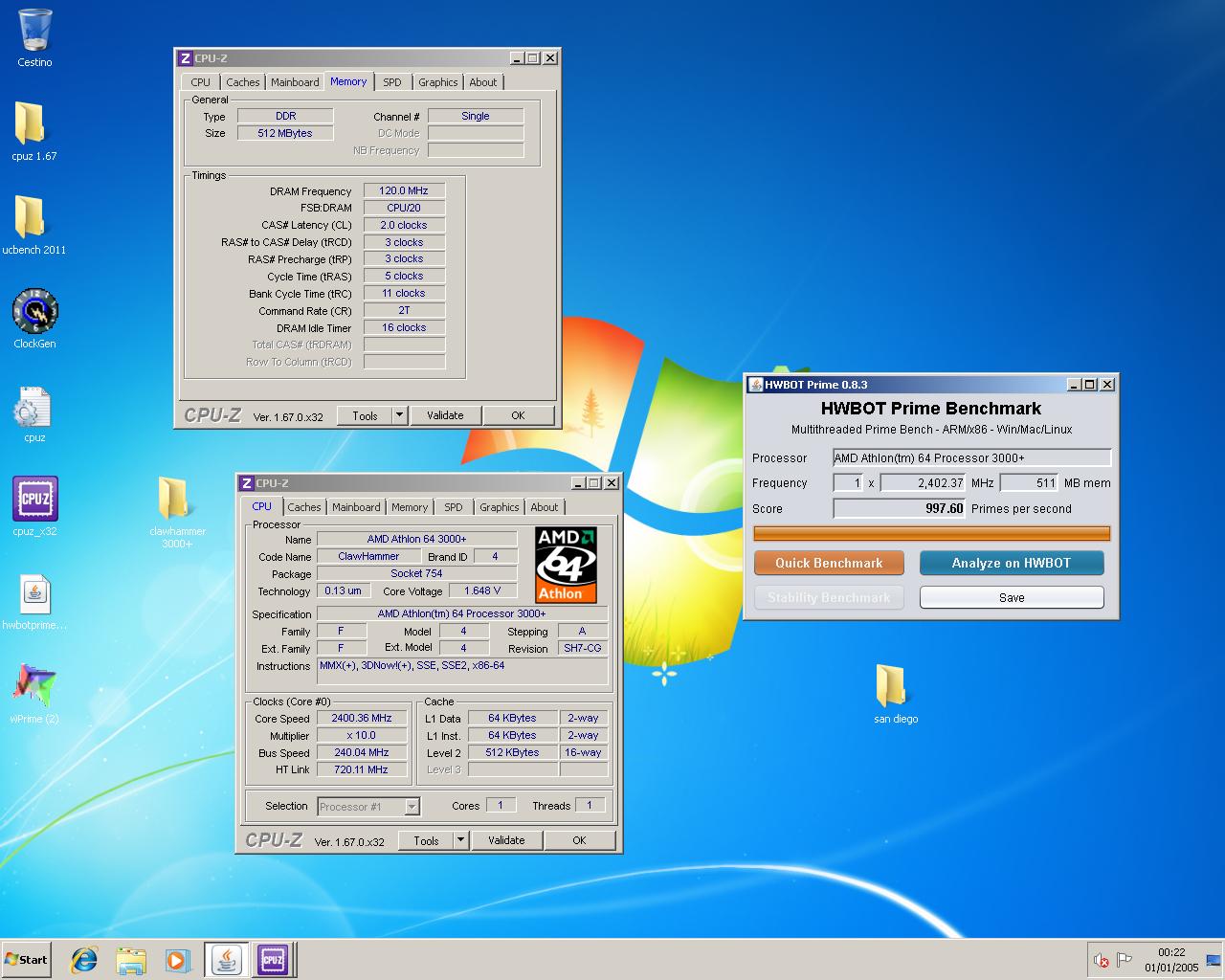Save the HWBOT Prime result
1225x980 pixels.
click(x=1012, y=597)
